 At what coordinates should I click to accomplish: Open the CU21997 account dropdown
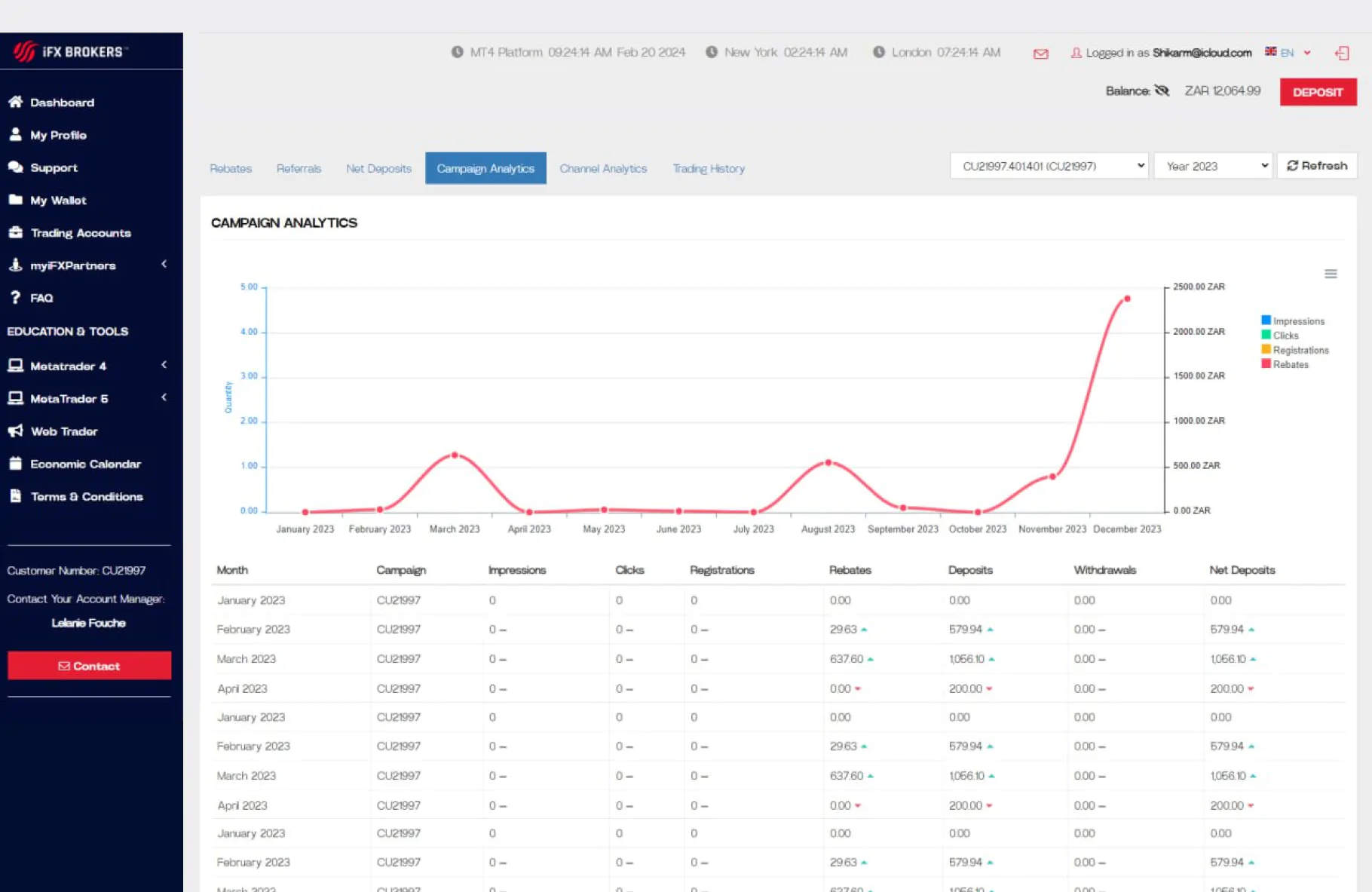(x=1049, y=166)
